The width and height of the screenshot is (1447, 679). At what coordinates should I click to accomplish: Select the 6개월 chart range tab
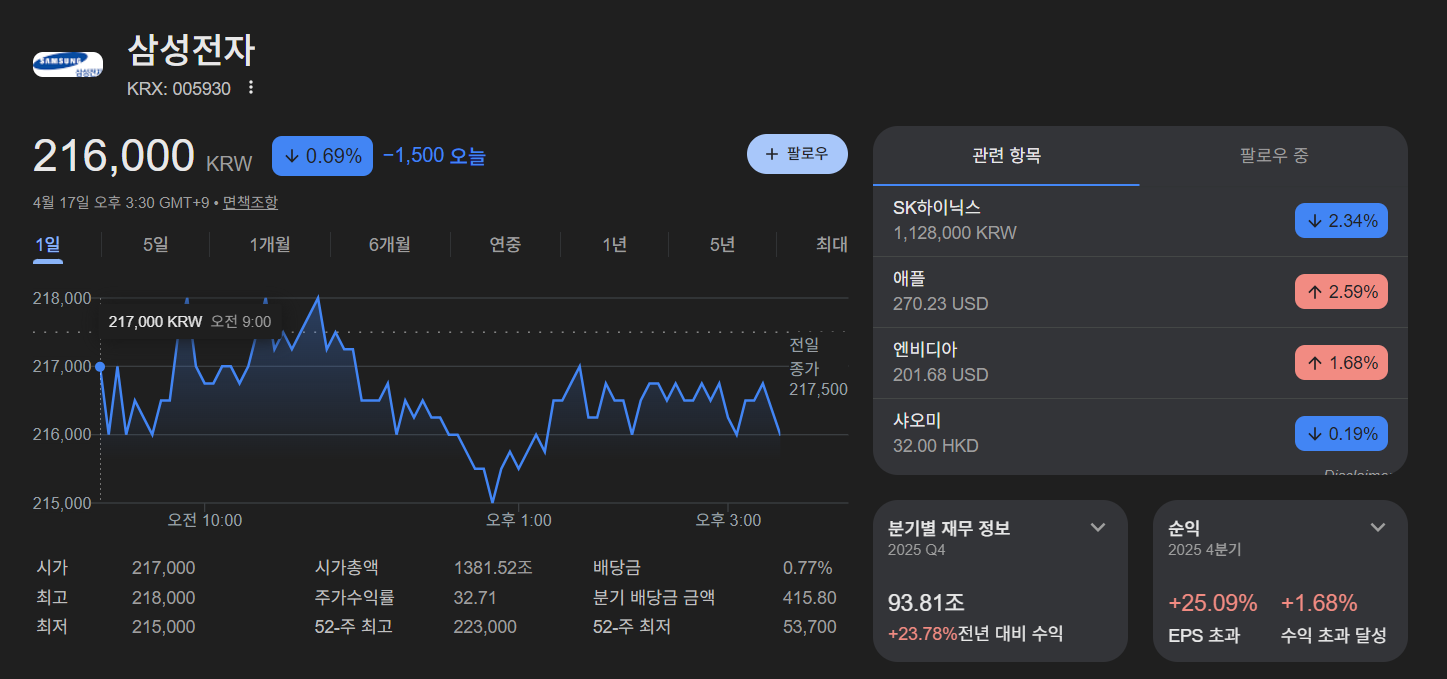pos(390,245)
